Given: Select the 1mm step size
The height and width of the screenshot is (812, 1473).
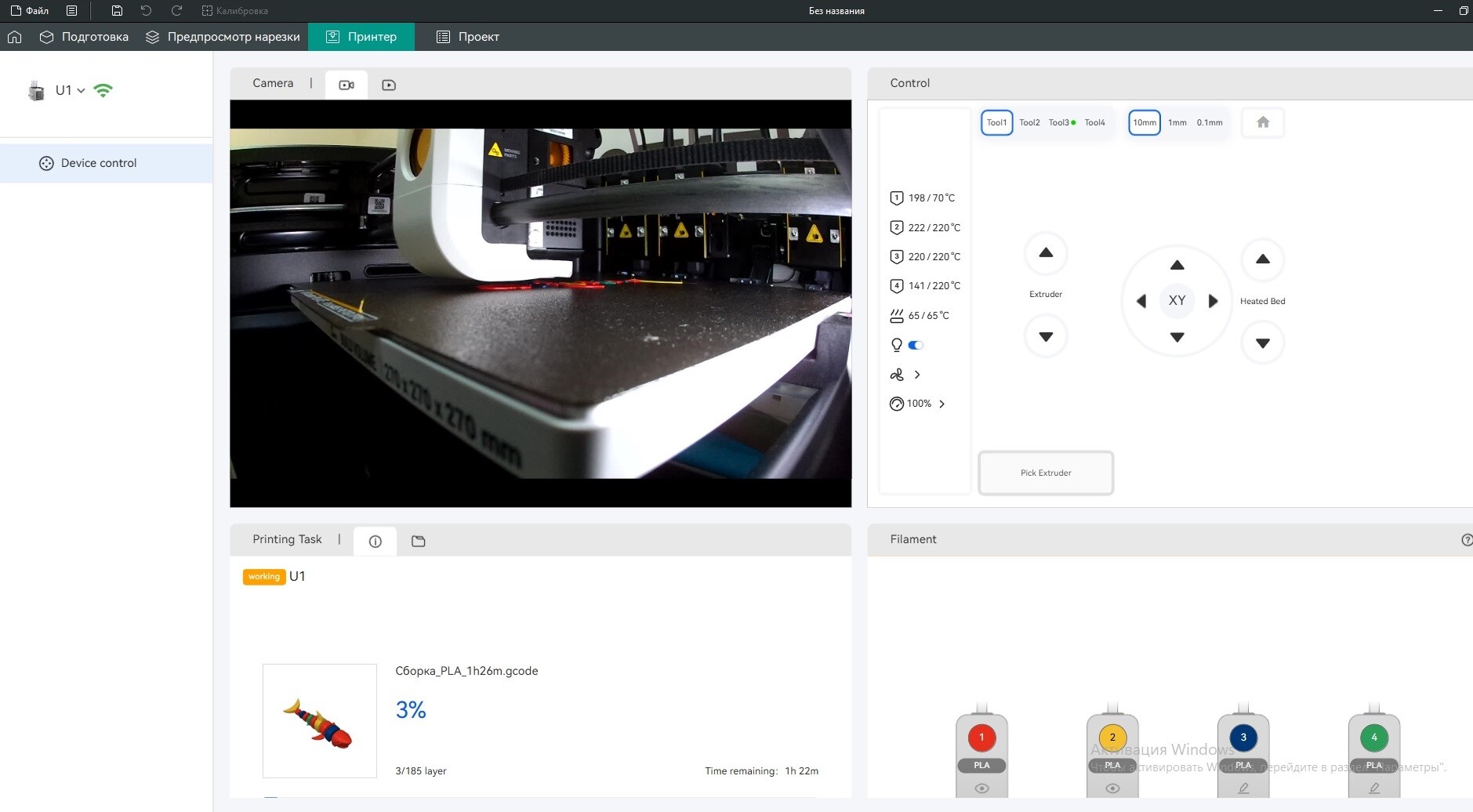Looking at the screenshot, I should (1177, 122).
